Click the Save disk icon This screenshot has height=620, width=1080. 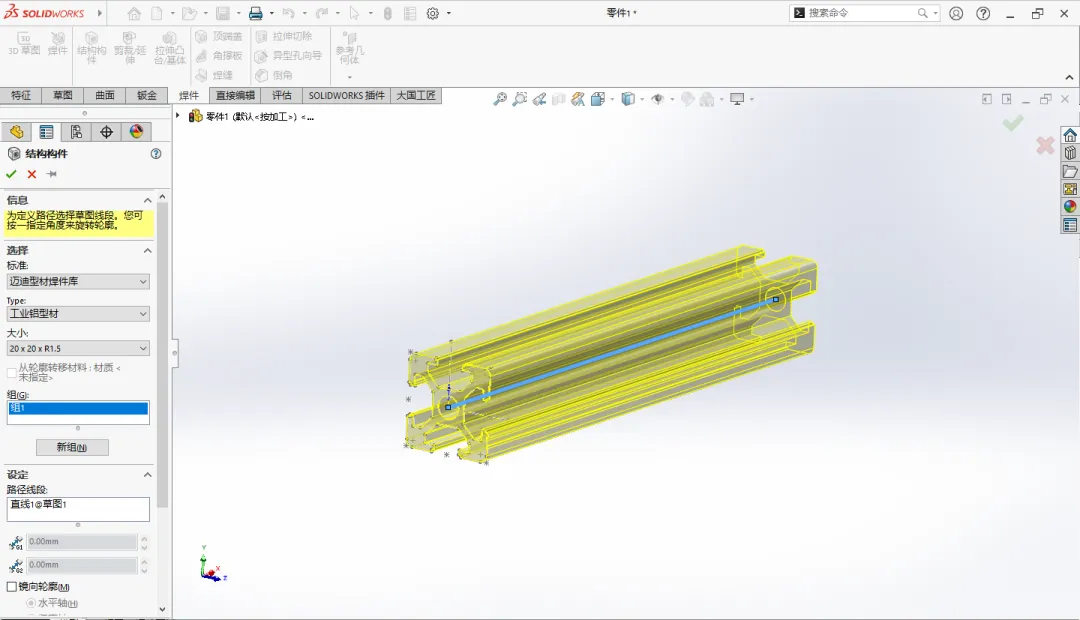pos(222,13)
